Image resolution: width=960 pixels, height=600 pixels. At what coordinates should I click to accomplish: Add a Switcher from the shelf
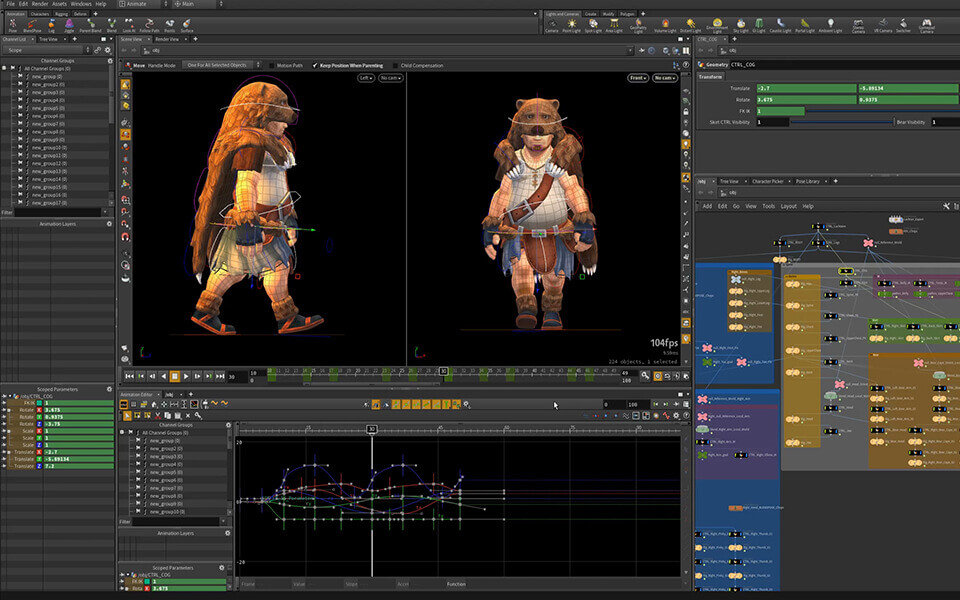(904, 25)
